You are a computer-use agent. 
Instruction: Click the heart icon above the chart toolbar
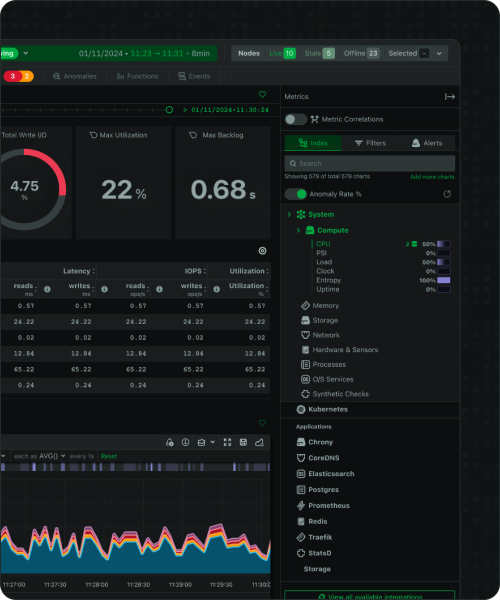pyautogui.click(x=262, y=423)
